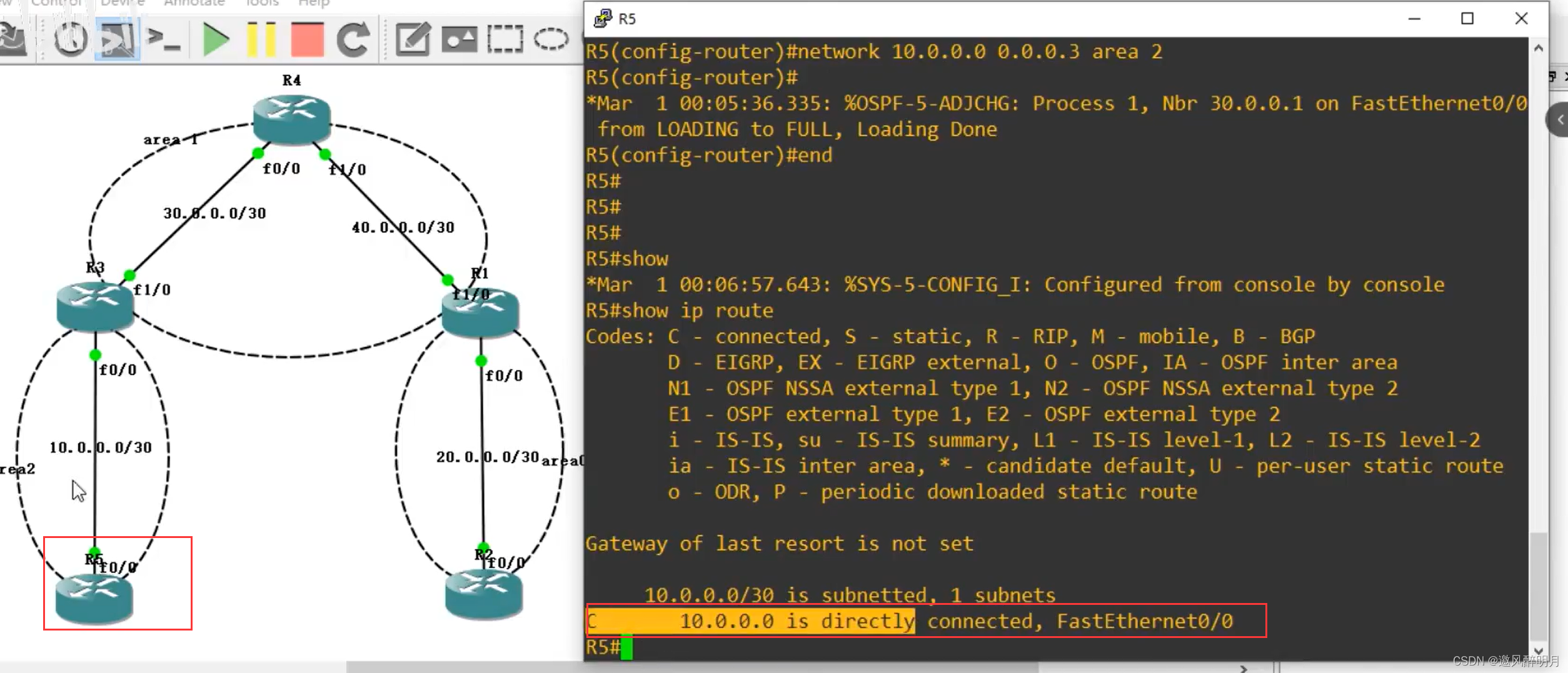Open the Help menu
Image resolution: width=1568 pixels, height=673 pixels.
coord(314,3)
